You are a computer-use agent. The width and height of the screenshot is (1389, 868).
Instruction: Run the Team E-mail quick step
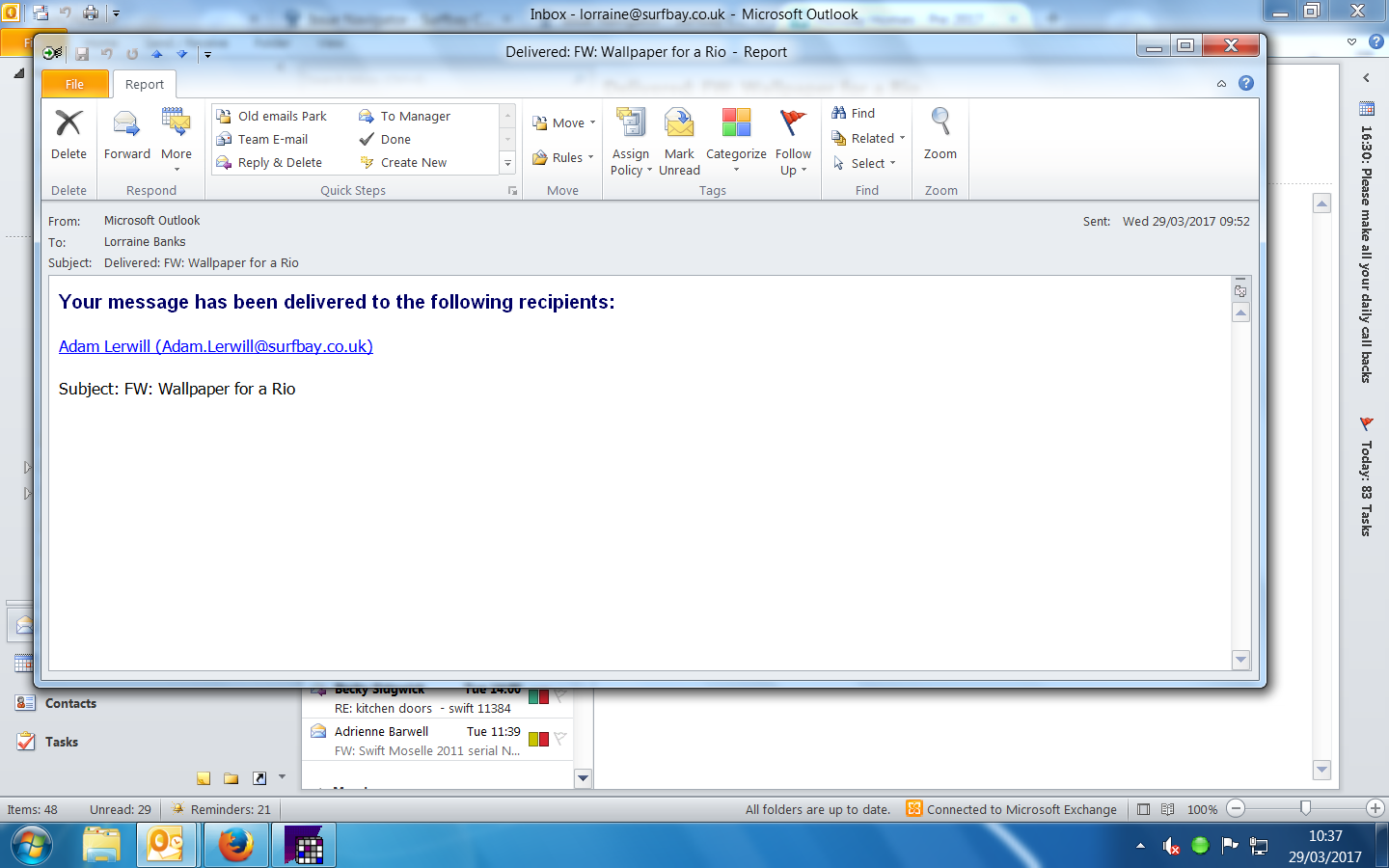click(263, 139)
